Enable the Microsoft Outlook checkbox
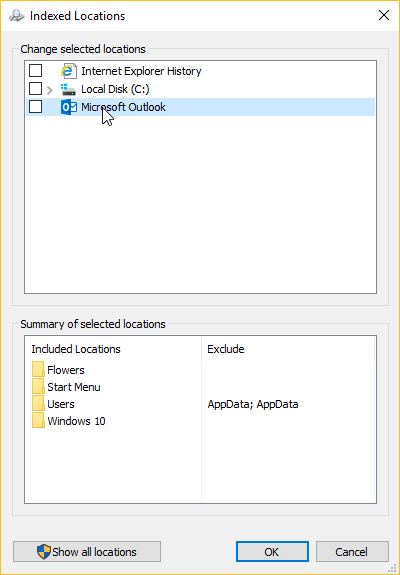 [x=36, y=107]
